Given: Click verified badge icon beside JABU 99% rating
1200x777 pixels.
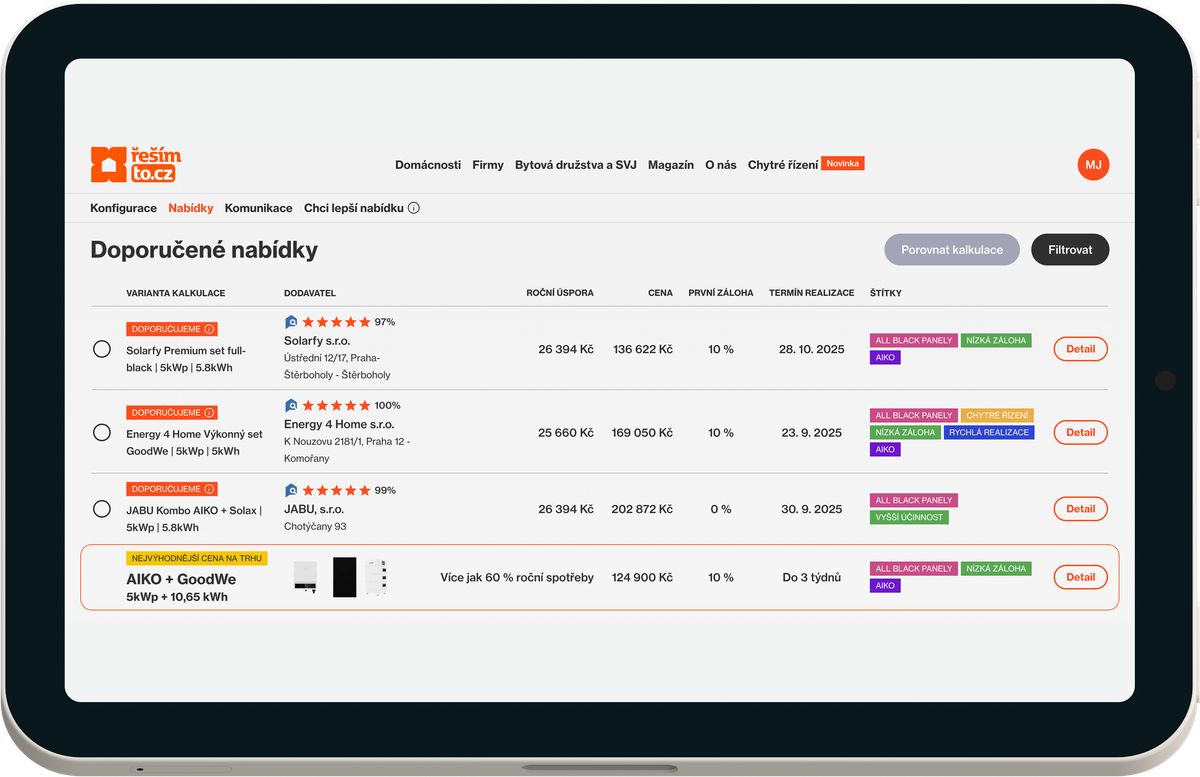Looking at the screenshot, I should [x=291, y=490].
